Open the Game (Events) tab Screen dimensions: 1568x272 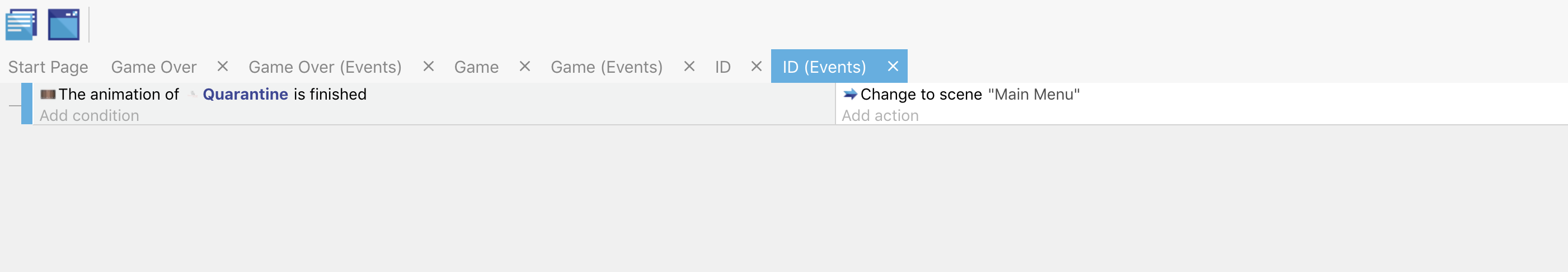point(606,67)
